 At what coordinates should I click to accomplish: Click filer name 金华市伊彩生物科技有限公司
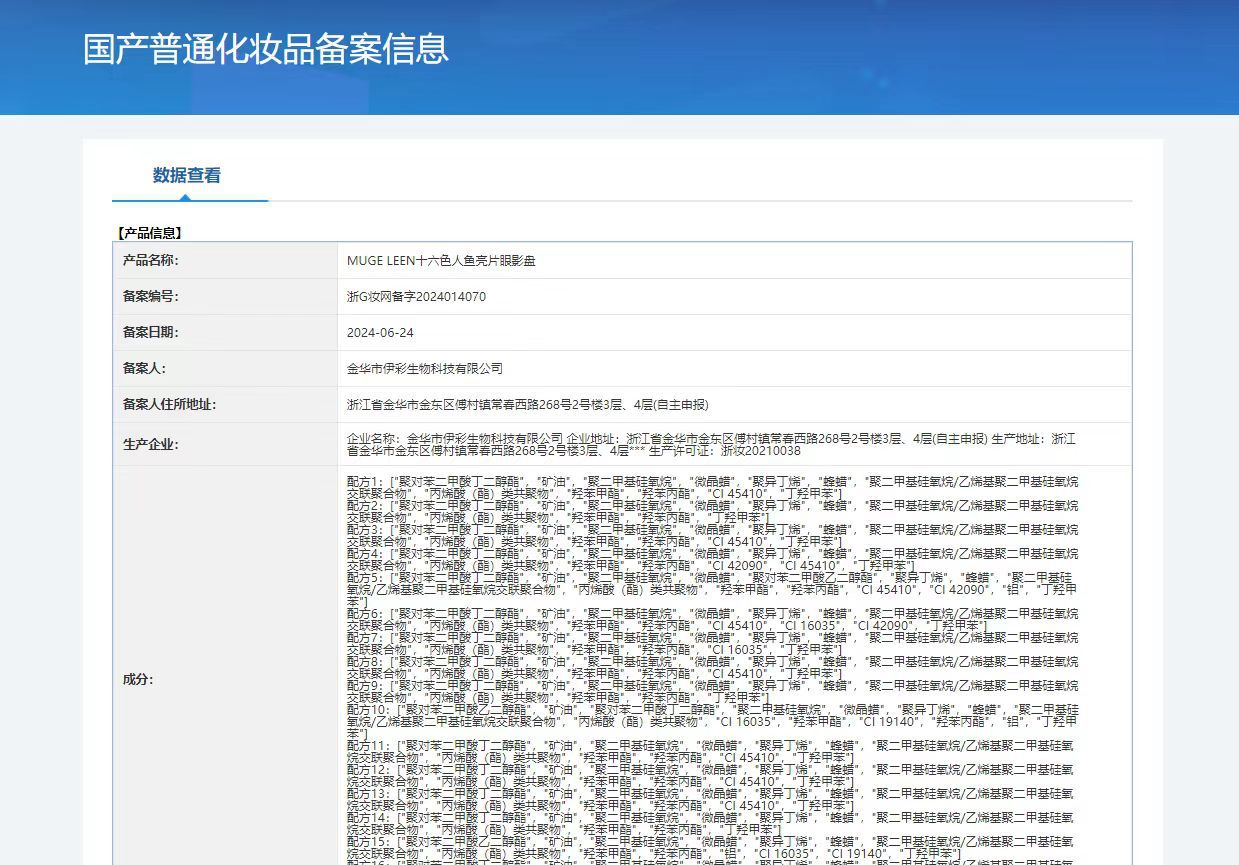[425, 369]
